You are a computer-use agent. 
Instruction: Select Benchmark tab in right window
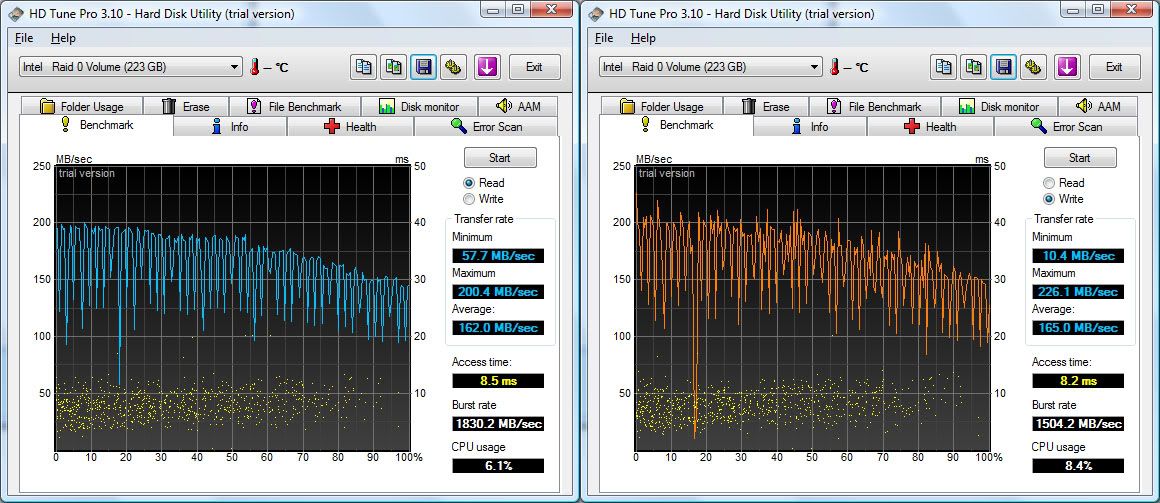tap(677, 125)
